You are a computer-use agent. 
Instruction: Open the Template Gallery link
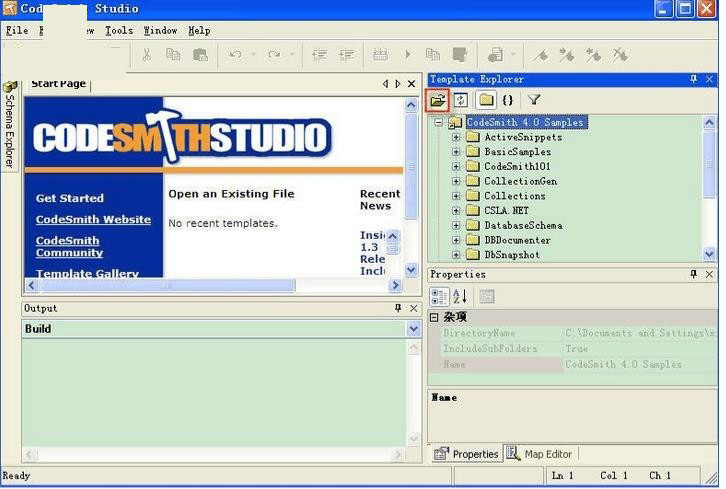(x=88, y=273)
